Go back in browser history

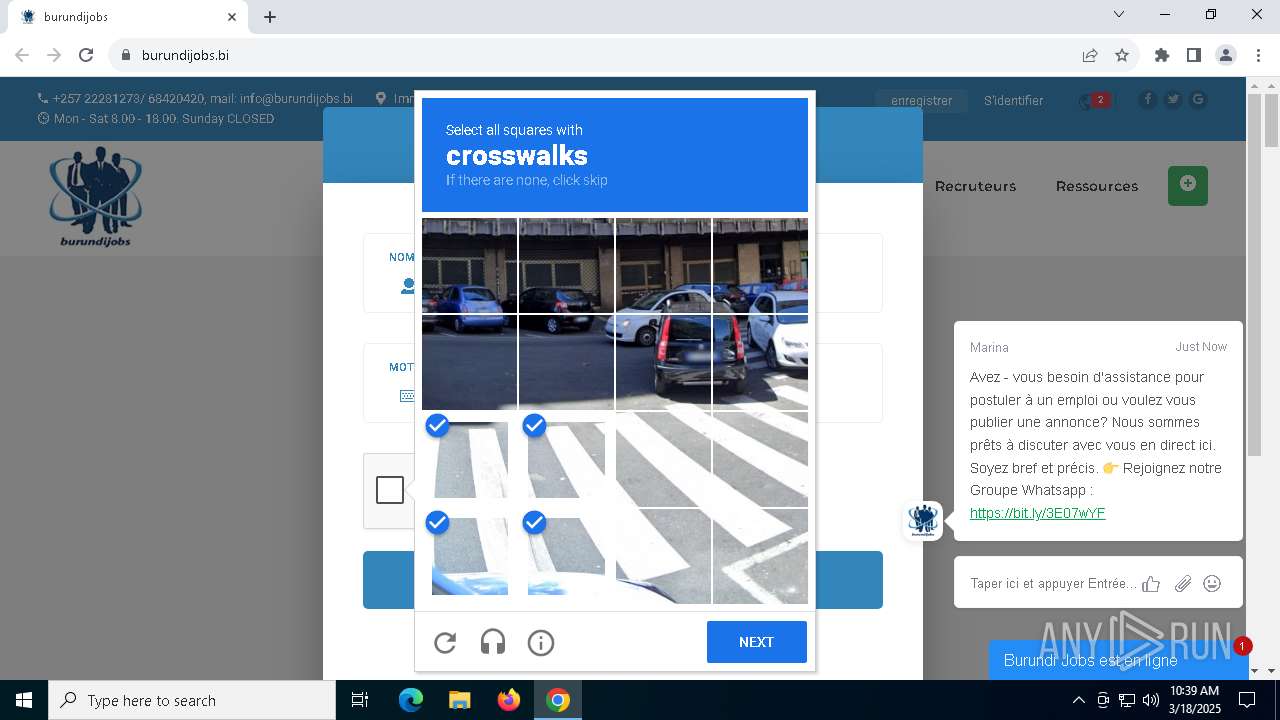[22, 55]
